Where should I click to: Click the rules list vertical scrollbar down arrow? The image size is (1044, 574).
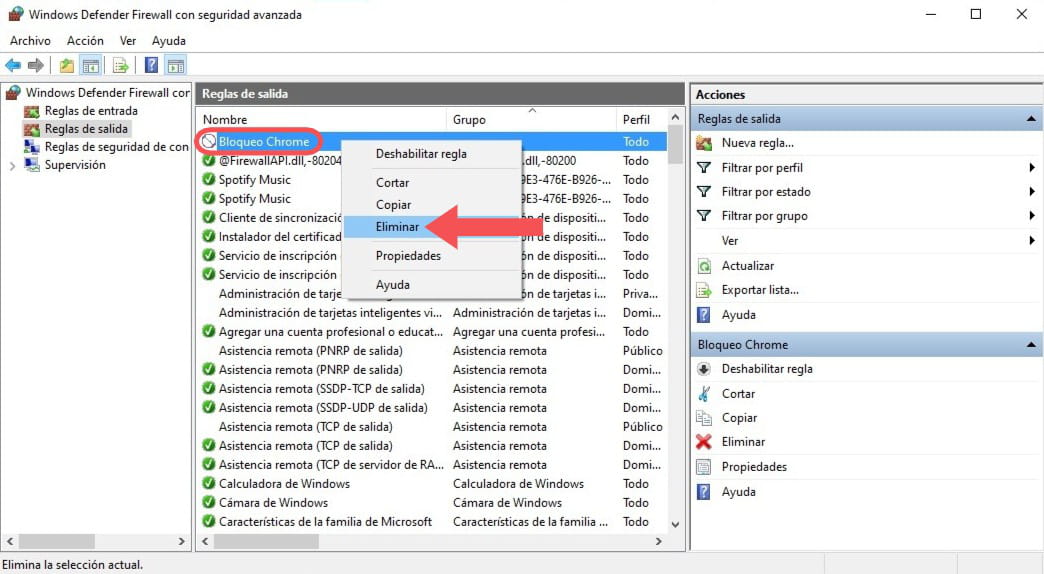(675, 524)
